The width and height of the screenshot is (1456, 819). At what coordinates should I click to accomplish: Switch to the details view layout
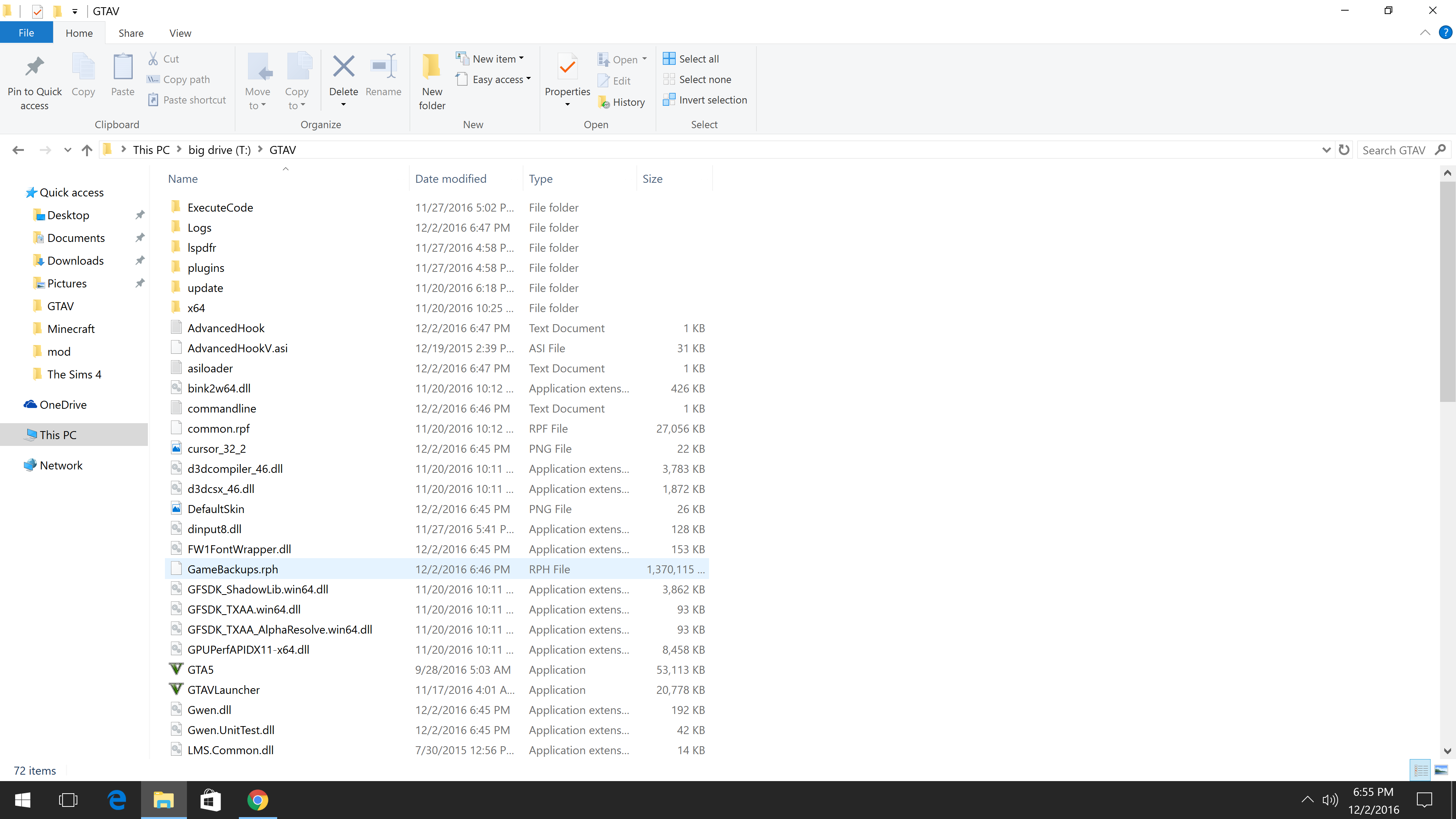point(1420,770)
